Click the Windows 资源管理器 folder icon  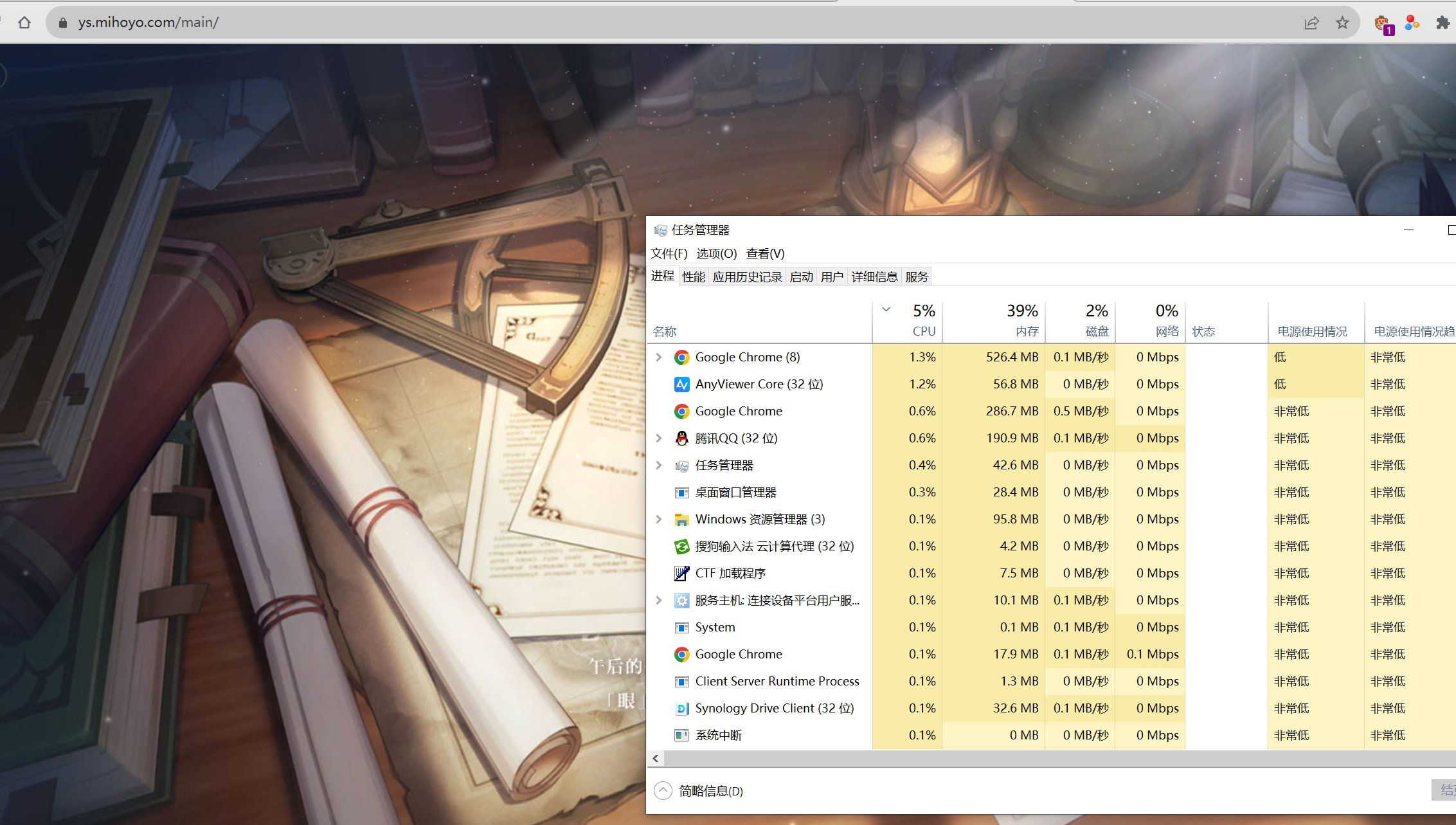tap(681, 520)
